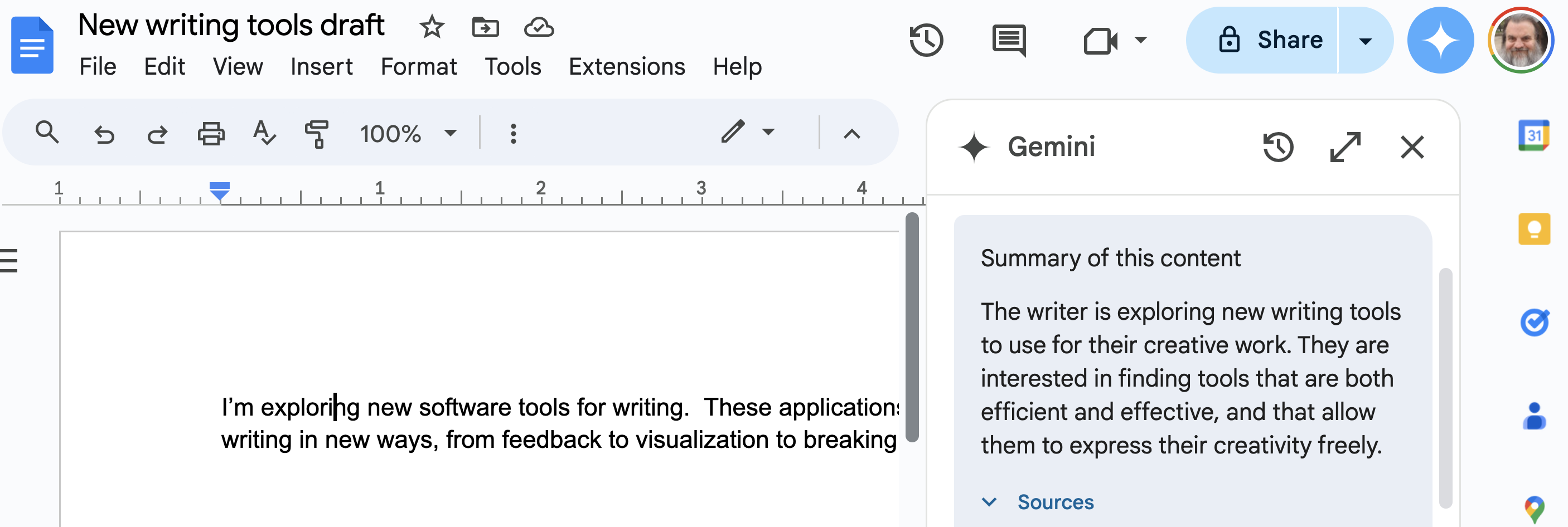The image size is (1568, 527).
Task: Click the Undo toolbar icon
Action: pos(104,134)
